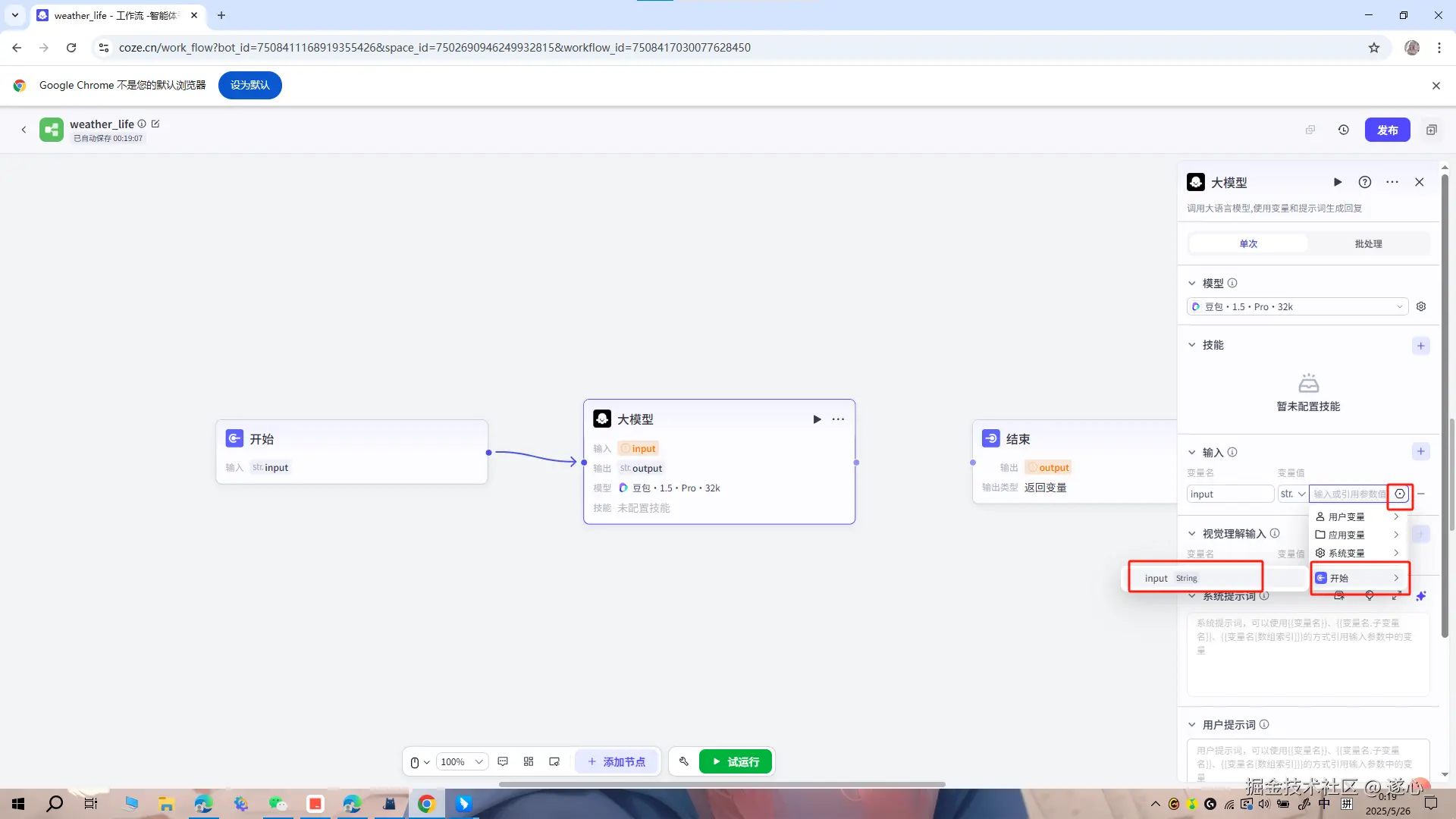This screenshot has height=819, width=1456.
Task: Switch to 批处理 mode tab
Action: 1368,243
